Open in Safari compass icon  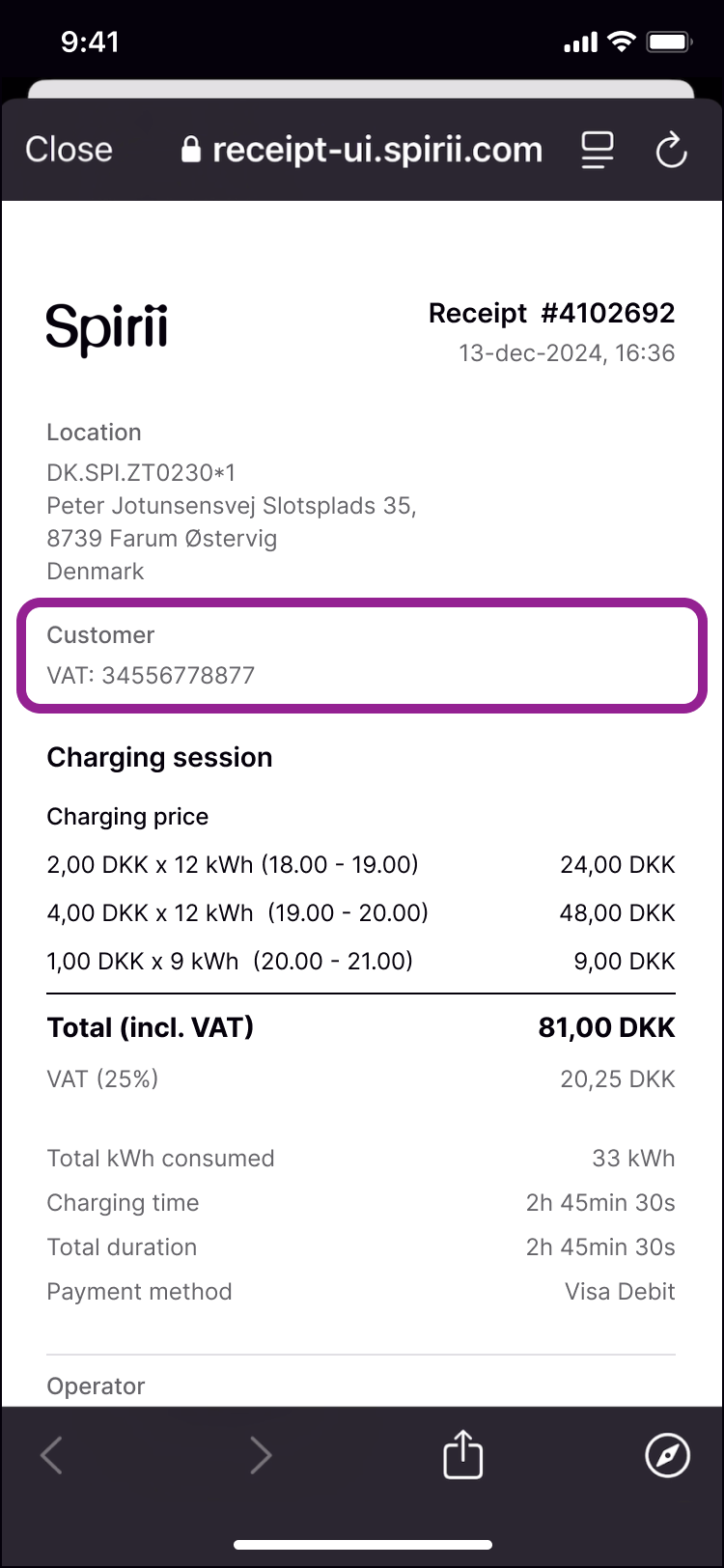click(x=667, y=1455)
